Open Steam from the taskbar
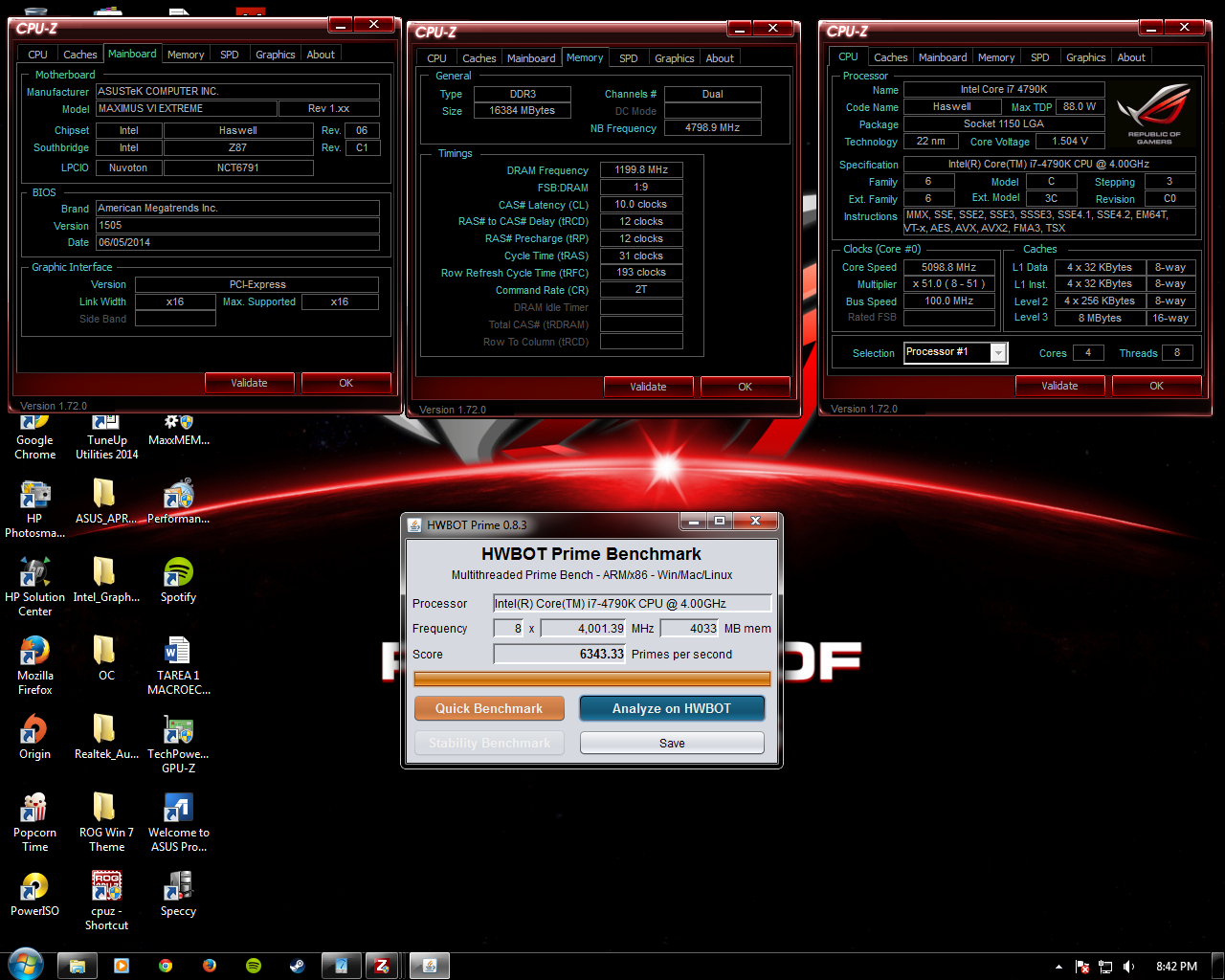 [x=298, y=966]
